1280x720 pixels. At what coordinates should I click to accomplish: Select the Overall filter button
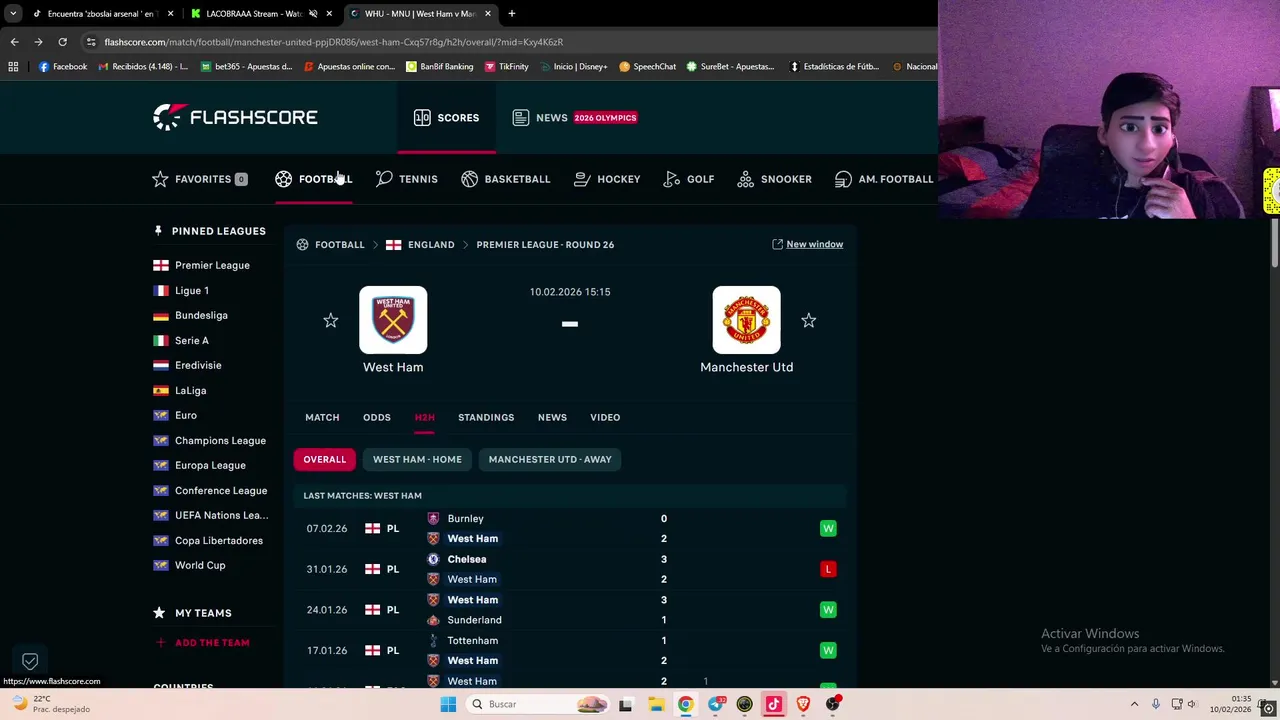(325, 459)
